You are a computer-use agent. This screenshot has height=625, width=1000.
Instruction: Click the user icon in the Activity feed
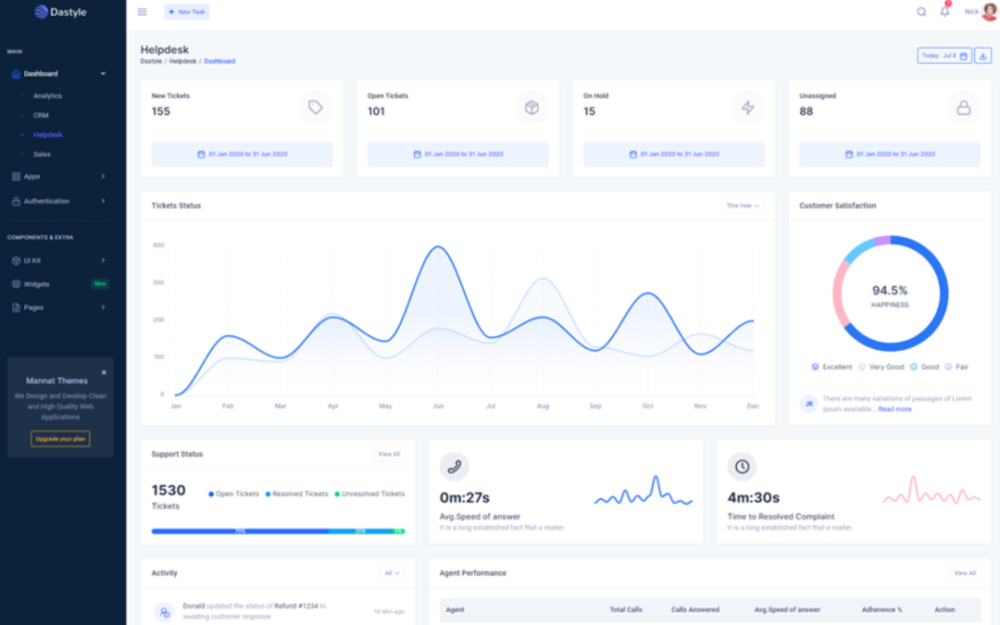pyautogui.click(x=164, y=612)
